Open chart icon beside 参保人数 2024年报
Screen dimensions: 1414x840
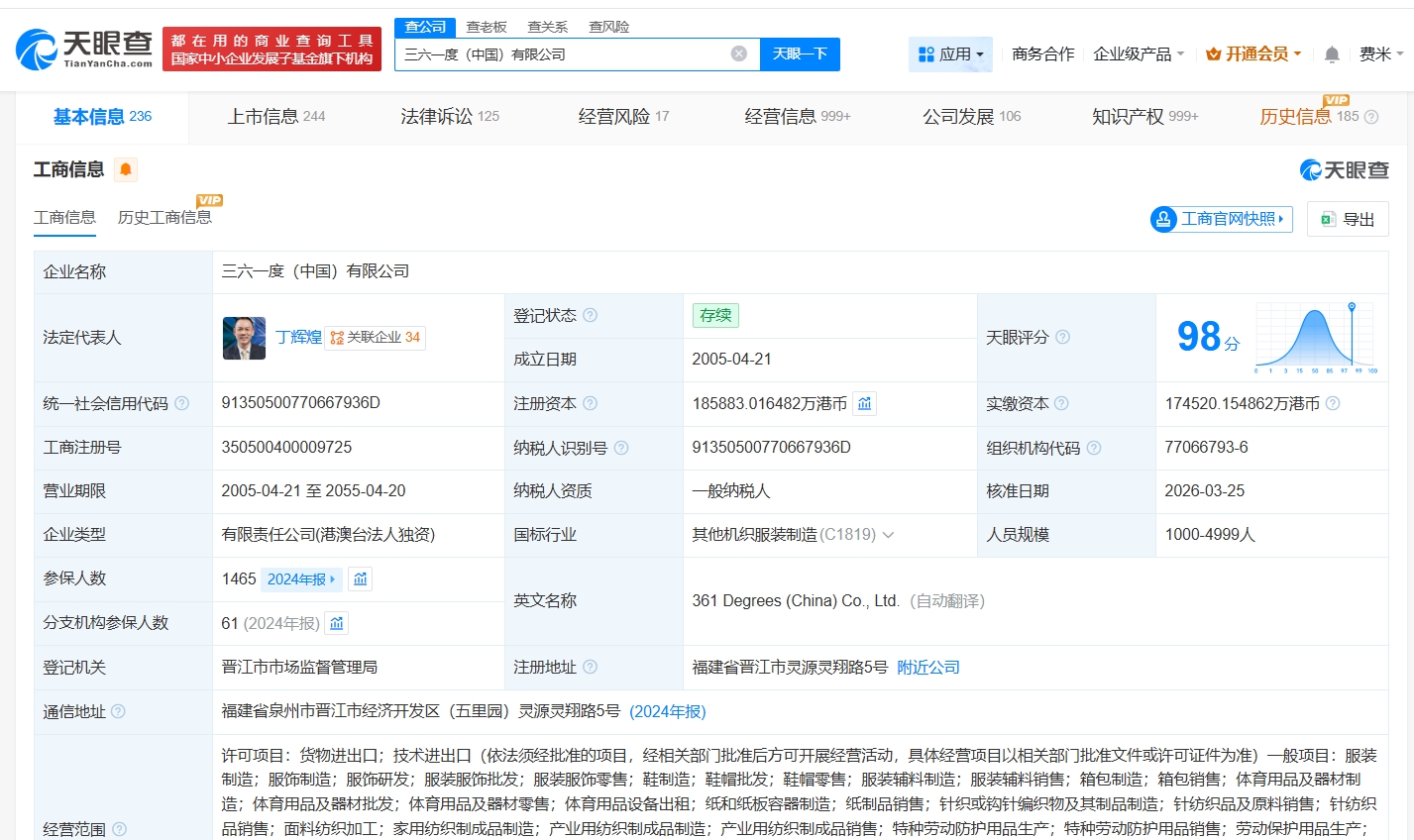361,579
